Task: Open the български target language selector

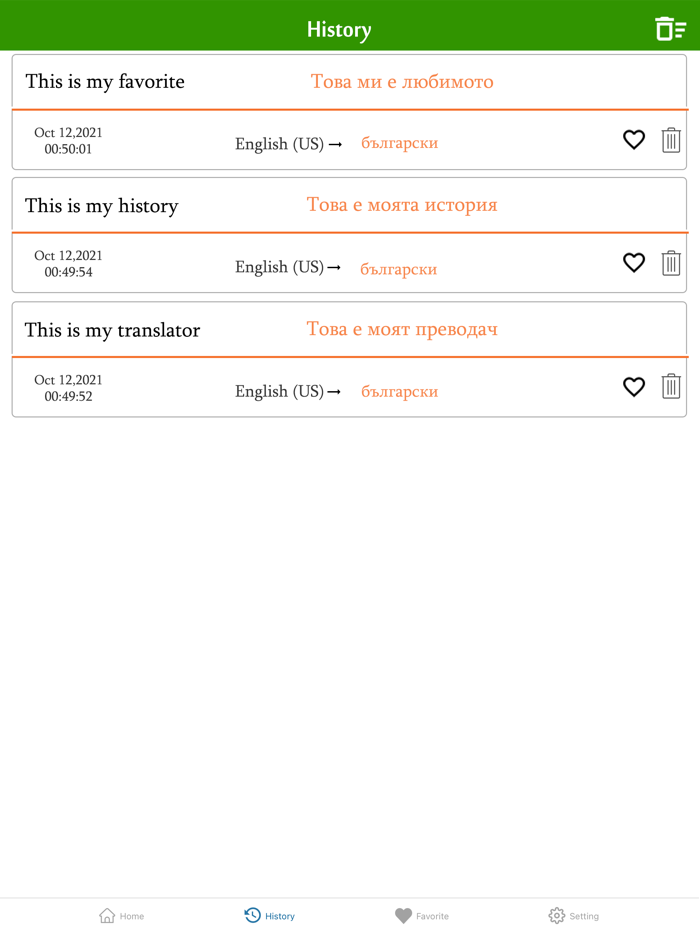Action: pyautogui.click(x=399, y=143)
